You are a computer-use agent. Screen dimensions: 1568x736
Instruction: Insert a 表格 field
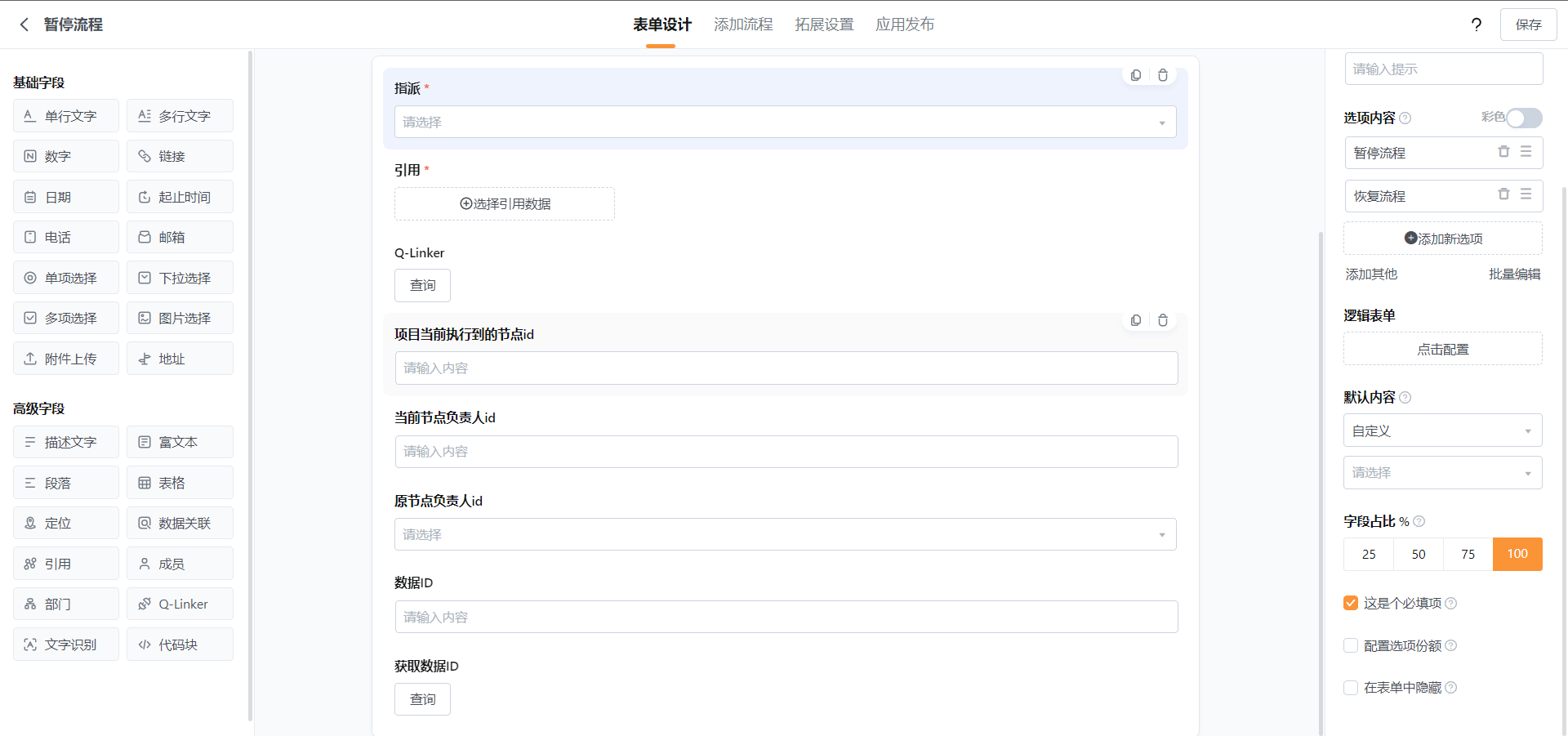point(180,483)
